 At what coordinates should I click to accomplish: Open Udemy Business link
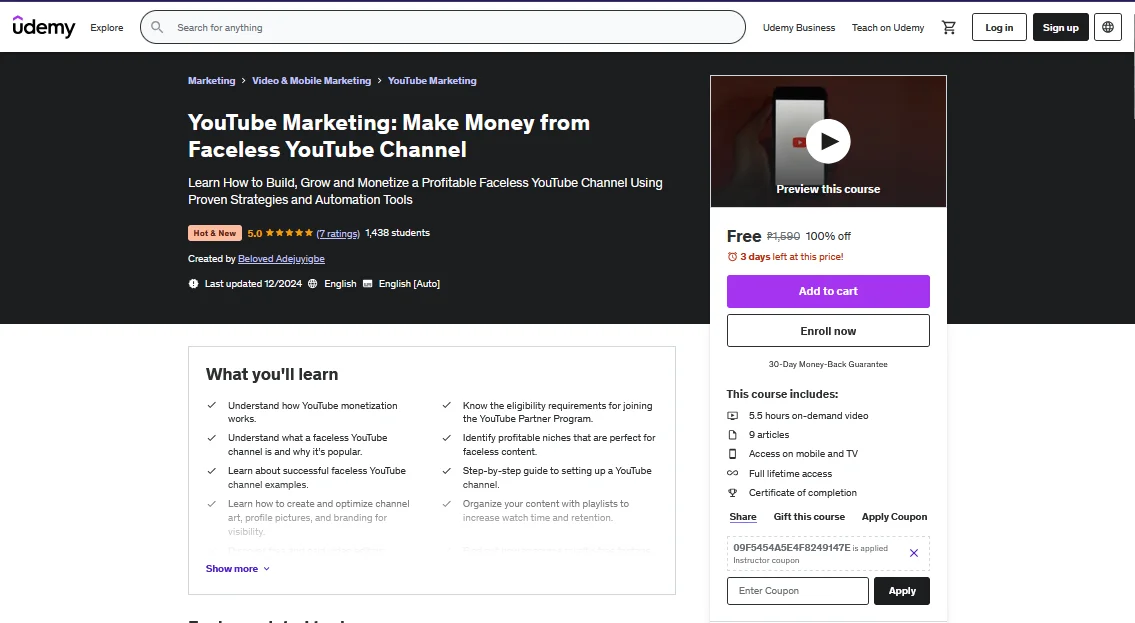798,27
